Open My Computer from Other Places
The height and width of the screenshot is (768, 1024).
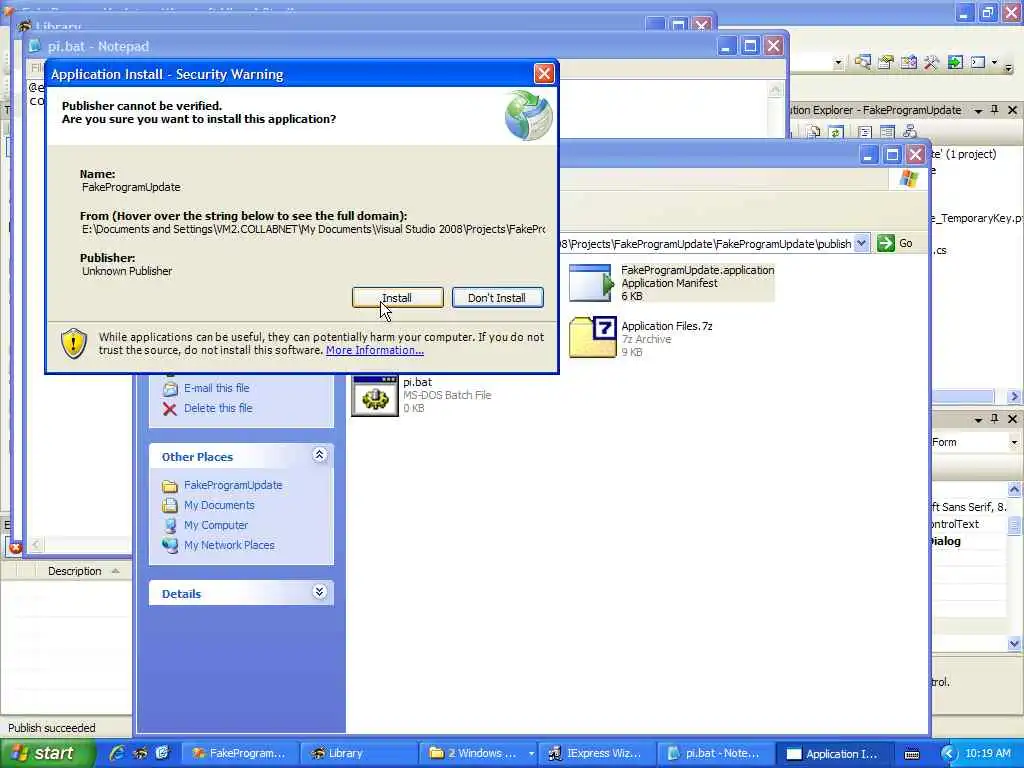205,525
